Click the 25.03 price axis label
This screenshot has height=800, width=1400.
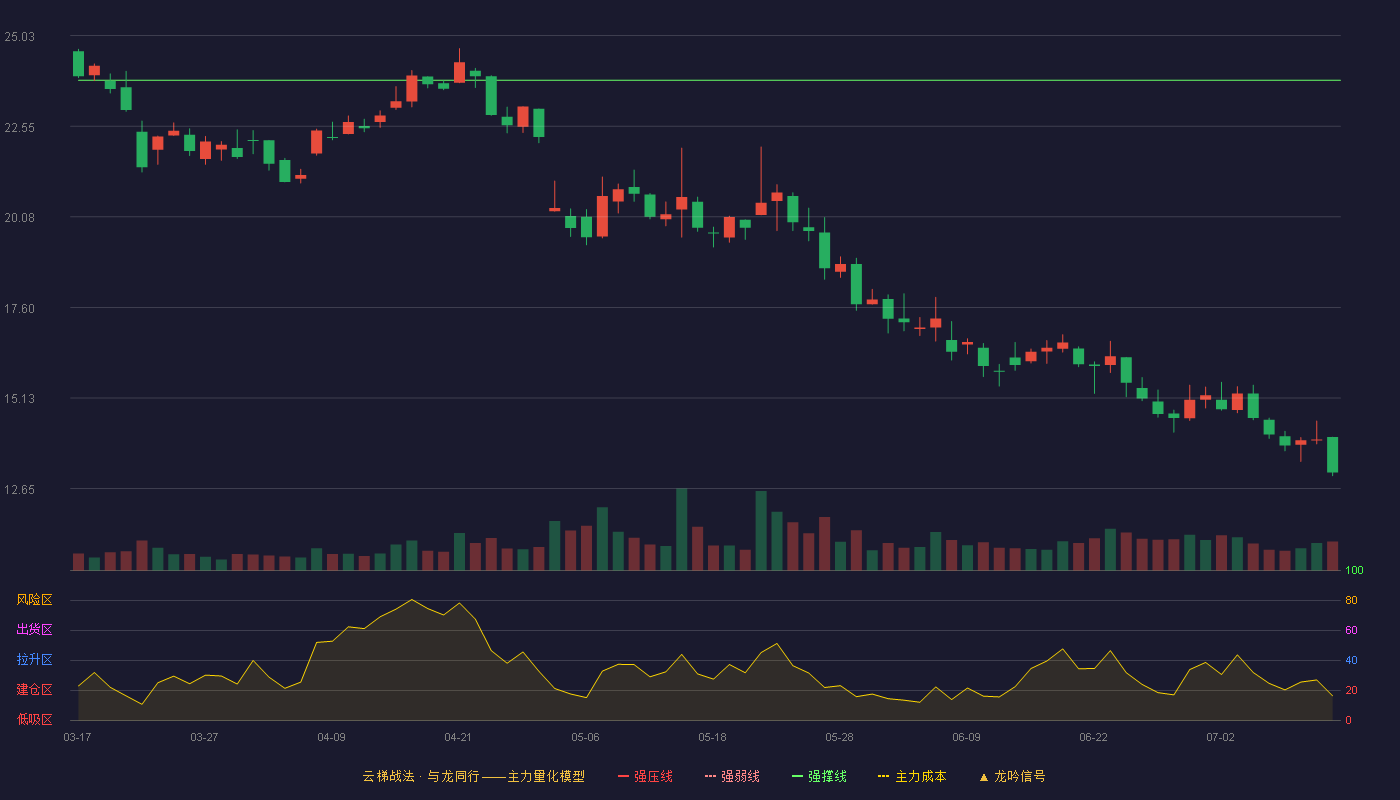tap(19, 37)
